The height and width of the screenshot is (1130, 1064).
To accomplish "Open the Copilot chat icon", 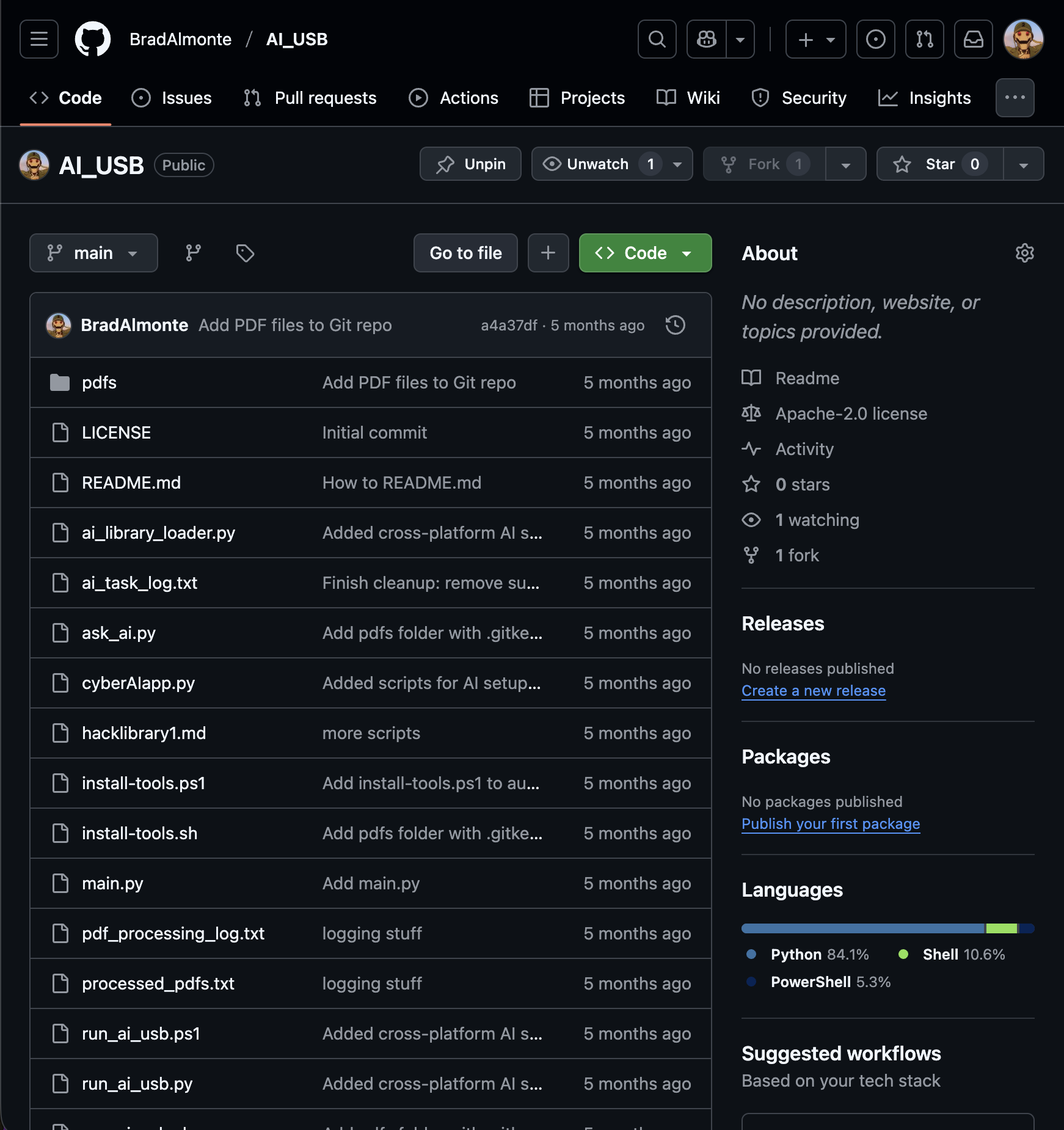I will (707, 39).
